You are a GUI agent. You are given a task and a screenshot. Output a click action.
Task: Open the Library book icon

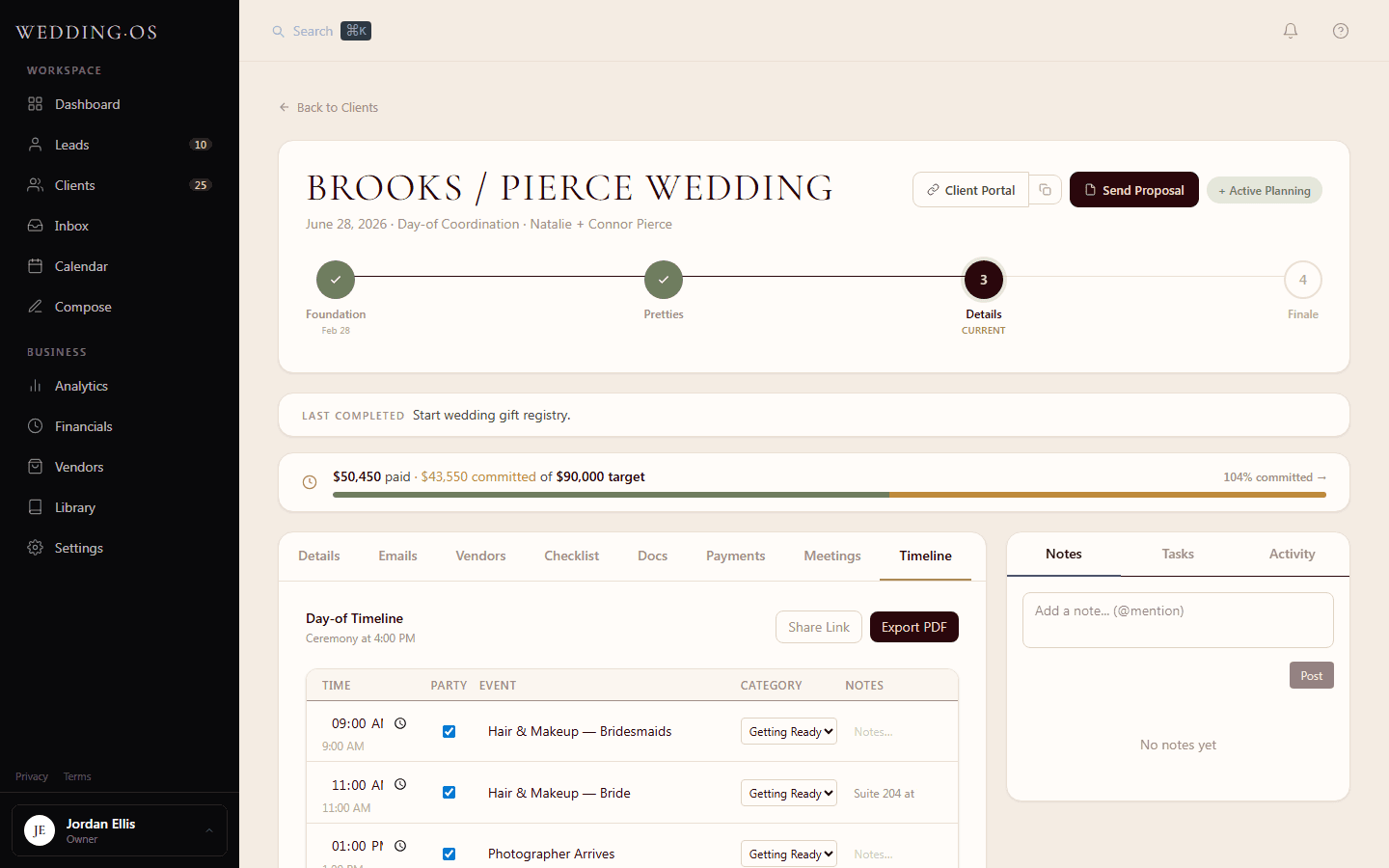[36, 507]
